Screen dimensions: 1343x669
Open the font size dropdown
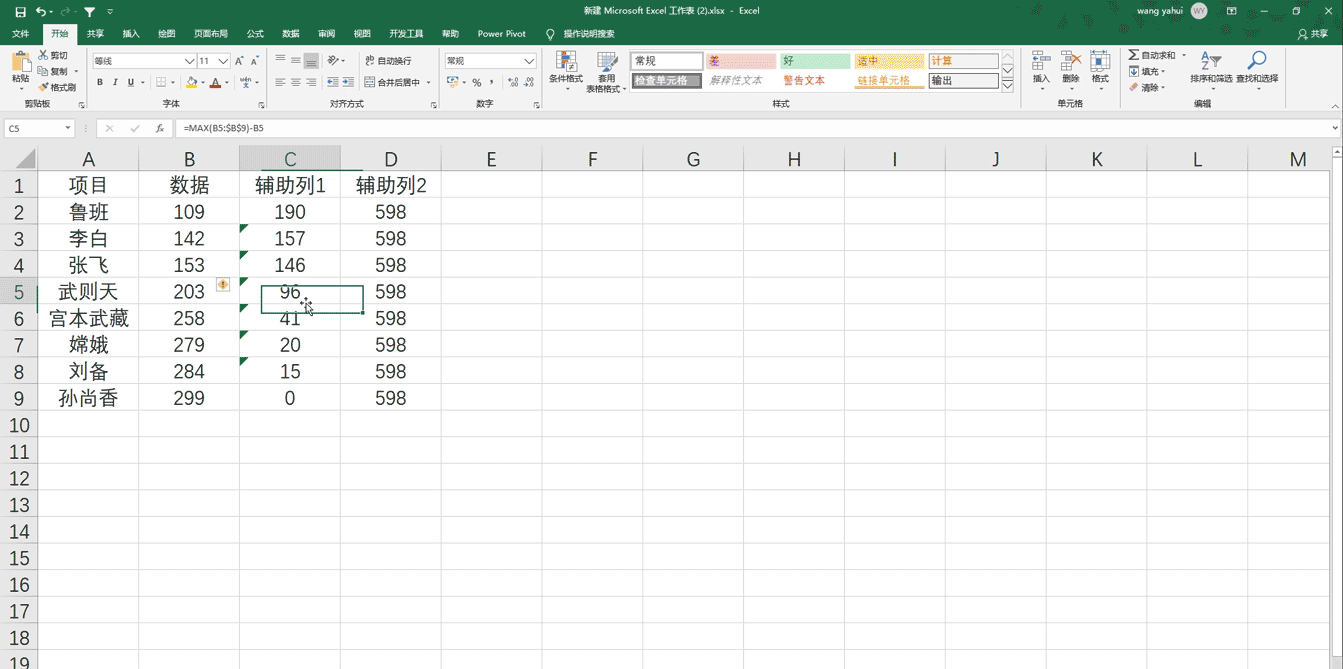pyautogui.click(x=223, y=61)
